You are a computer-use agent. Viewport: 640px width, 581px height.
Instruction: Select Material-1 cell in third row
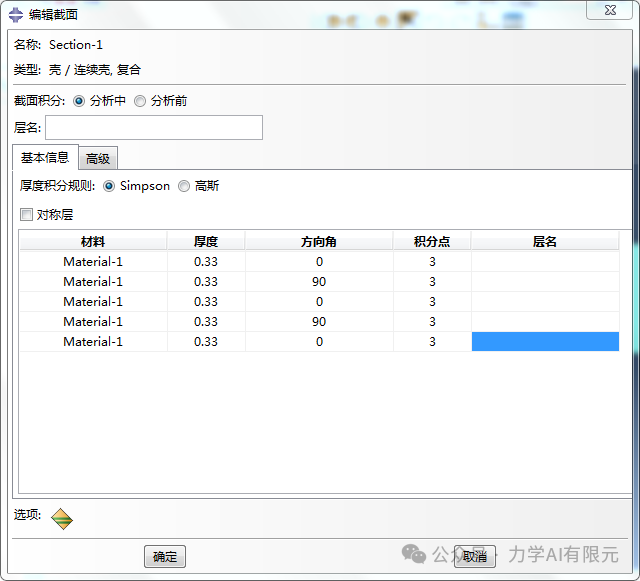[x=93, y=302]
